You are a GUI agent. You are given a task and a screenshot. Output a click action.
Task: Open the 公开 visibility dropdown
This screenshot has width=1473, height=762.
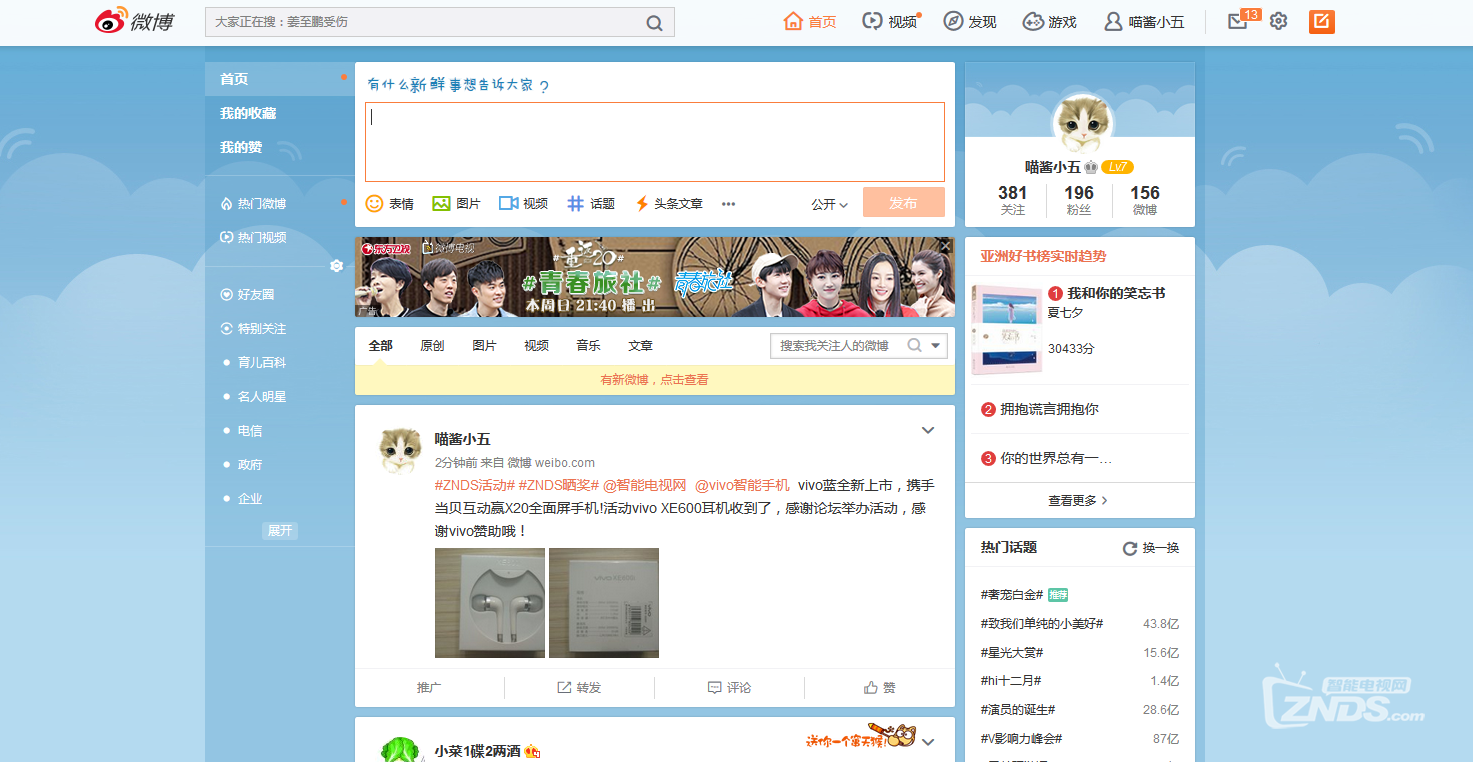[829, 204]
